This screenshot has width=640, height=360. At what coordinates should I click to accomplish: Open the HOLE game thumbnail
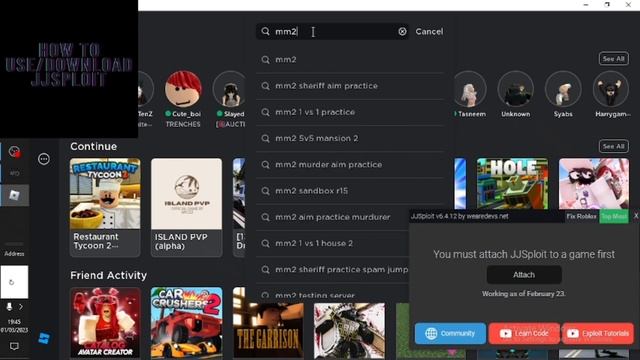(x=512, y=184)
